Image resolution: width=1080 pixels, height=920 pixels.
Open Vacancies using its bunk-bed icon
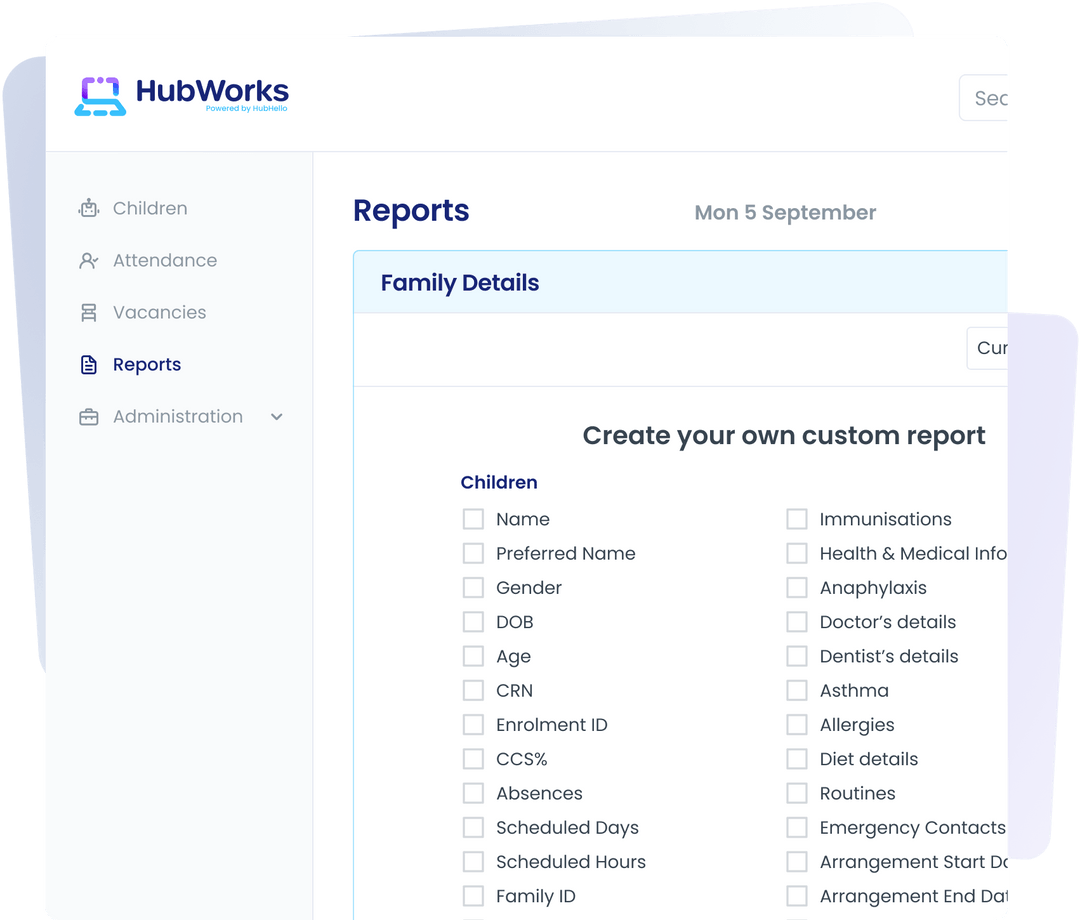point(89,312)
